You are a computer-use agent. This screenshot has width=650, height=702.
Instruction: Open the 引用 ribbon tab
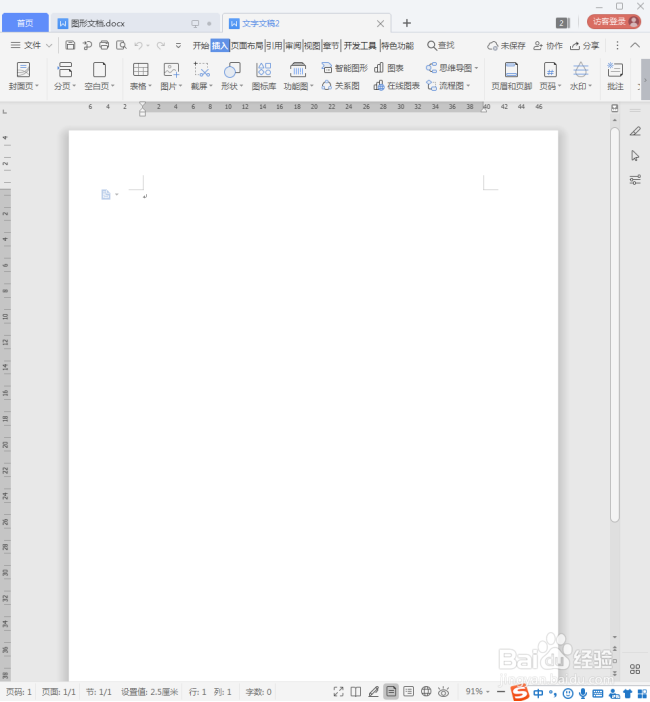click(x=274, y=46)
